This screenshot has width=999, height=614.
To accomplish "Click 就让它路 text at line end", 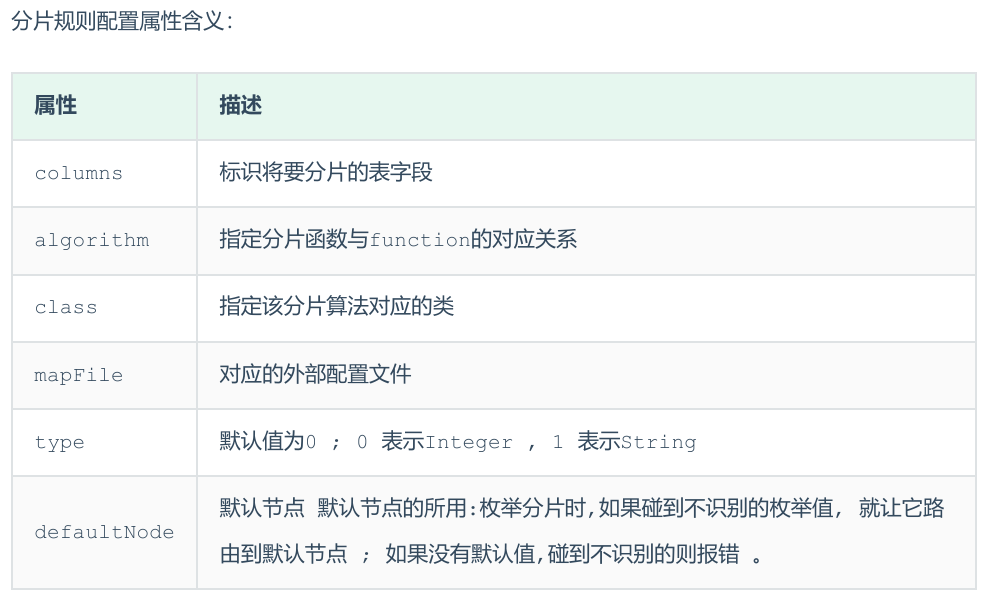I will coord(901,509).
